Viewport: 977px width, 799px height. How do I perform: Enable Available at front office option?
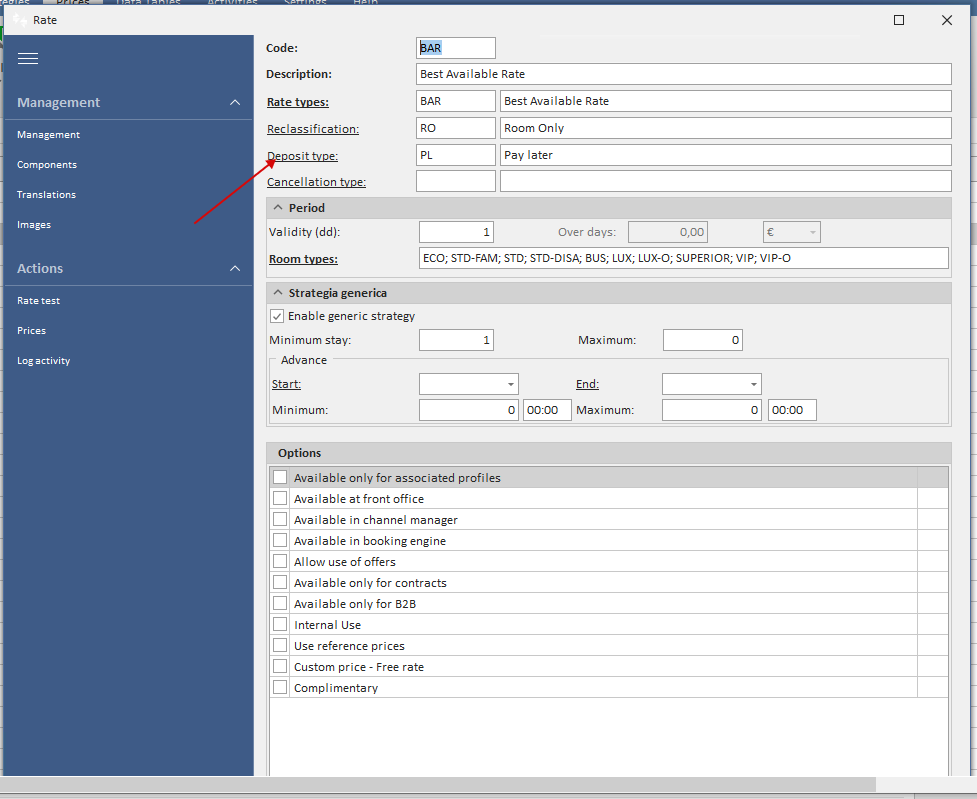pos(280,499)
